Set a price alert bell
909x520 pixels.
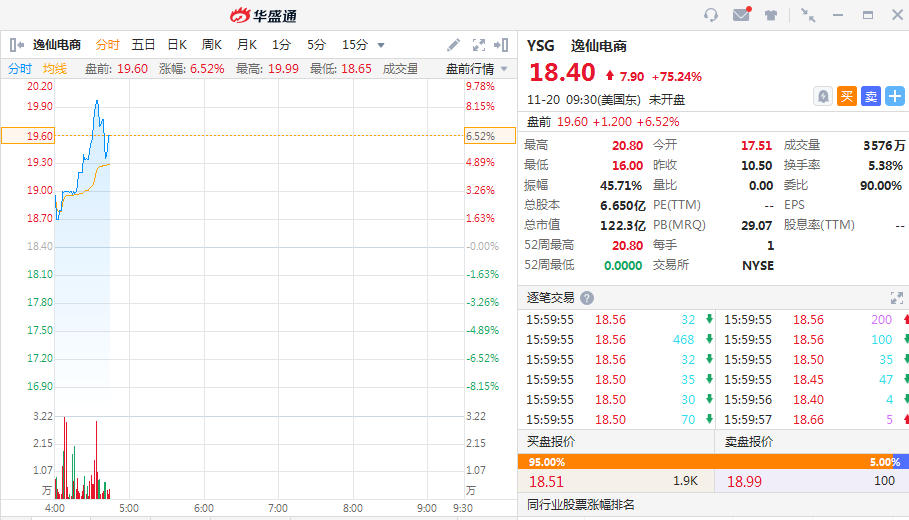point(823,96)
